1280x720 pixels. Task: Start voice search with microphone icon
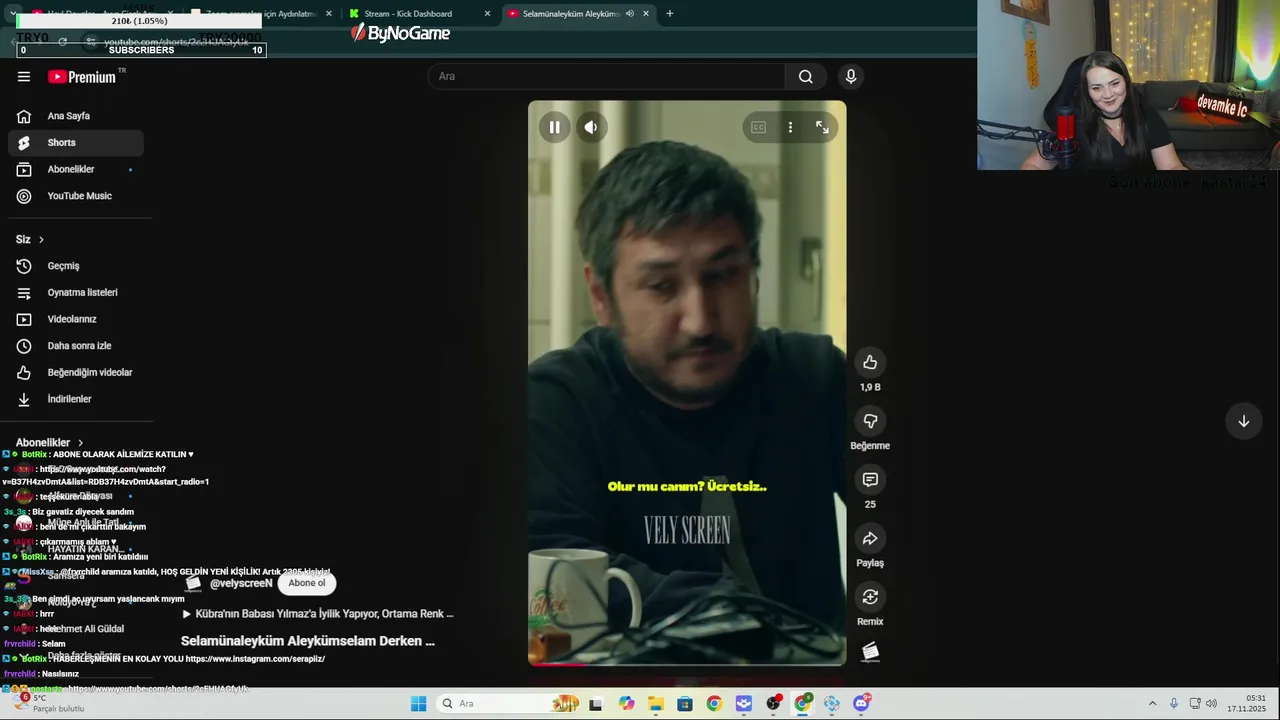(x=851, y=77)
